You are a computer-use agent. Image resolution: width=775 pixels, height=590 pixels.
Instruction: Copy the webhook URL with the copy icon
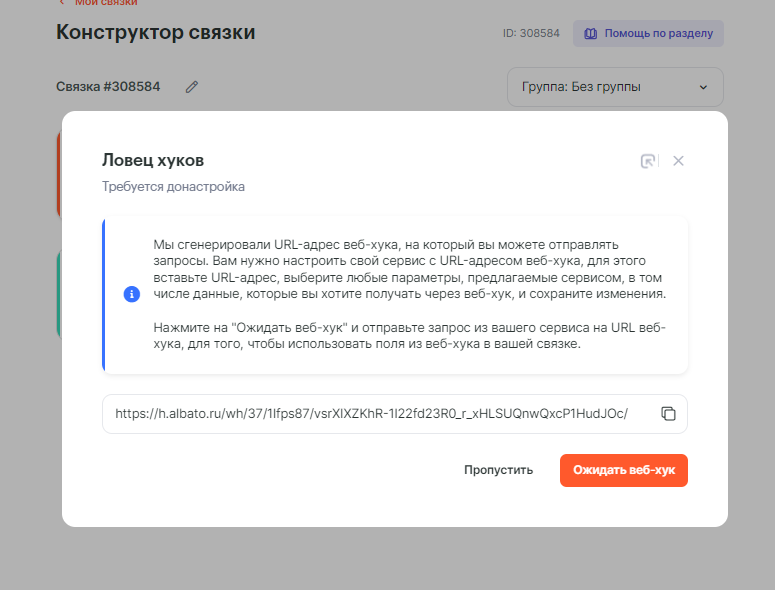pos(669,414)
